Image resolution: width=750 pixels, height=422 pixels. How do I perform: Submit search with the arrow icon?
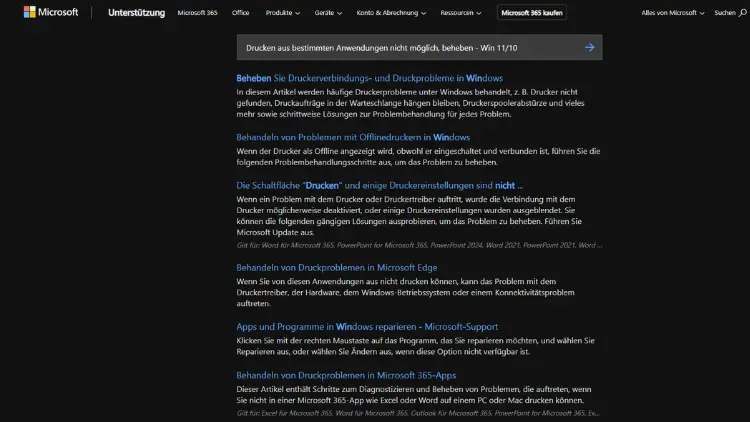click(x=589, y=47)
